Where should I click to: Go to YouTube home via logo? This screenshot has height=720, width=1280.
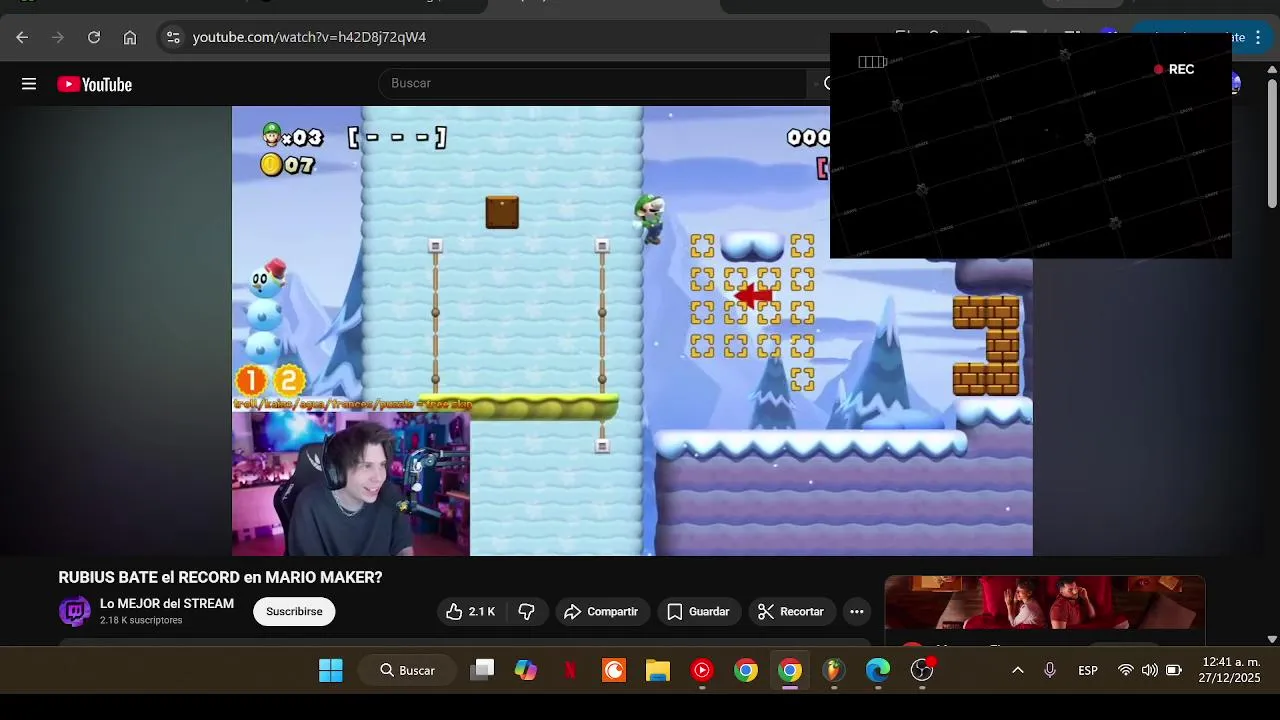95,85
